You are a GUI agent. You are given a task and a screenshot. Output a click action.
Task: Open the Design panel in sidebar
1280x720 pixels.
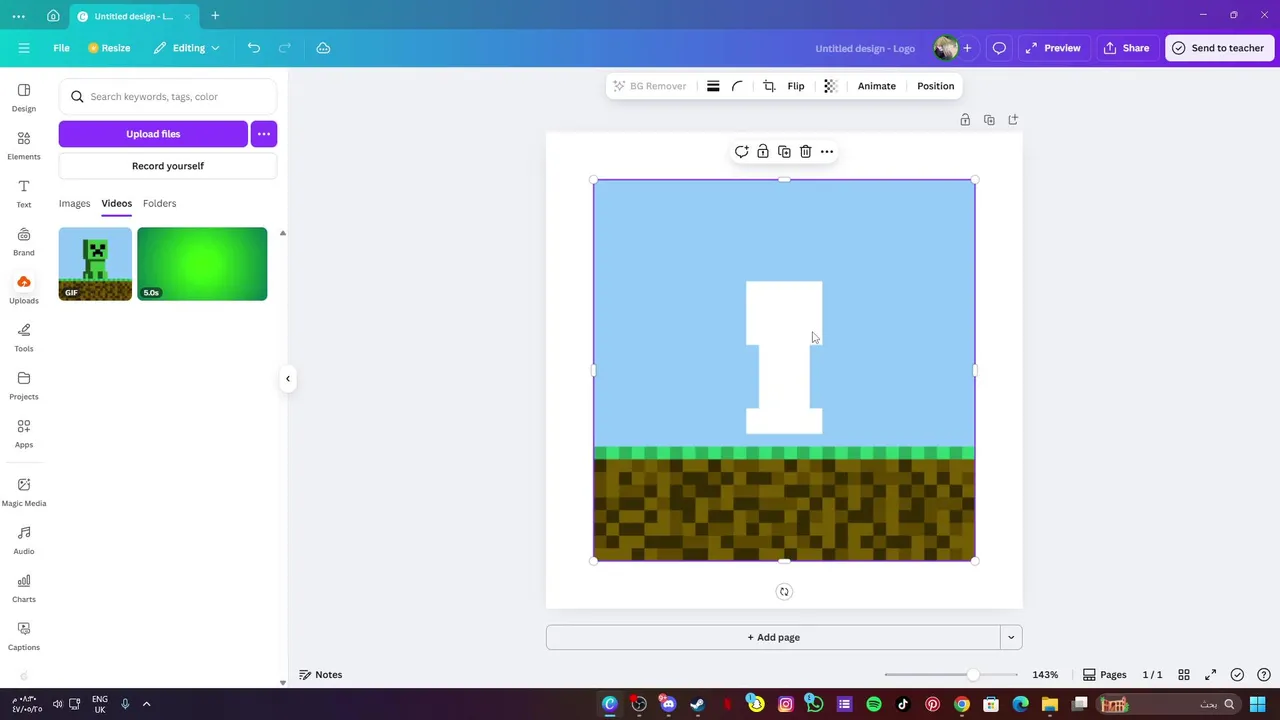24,97
